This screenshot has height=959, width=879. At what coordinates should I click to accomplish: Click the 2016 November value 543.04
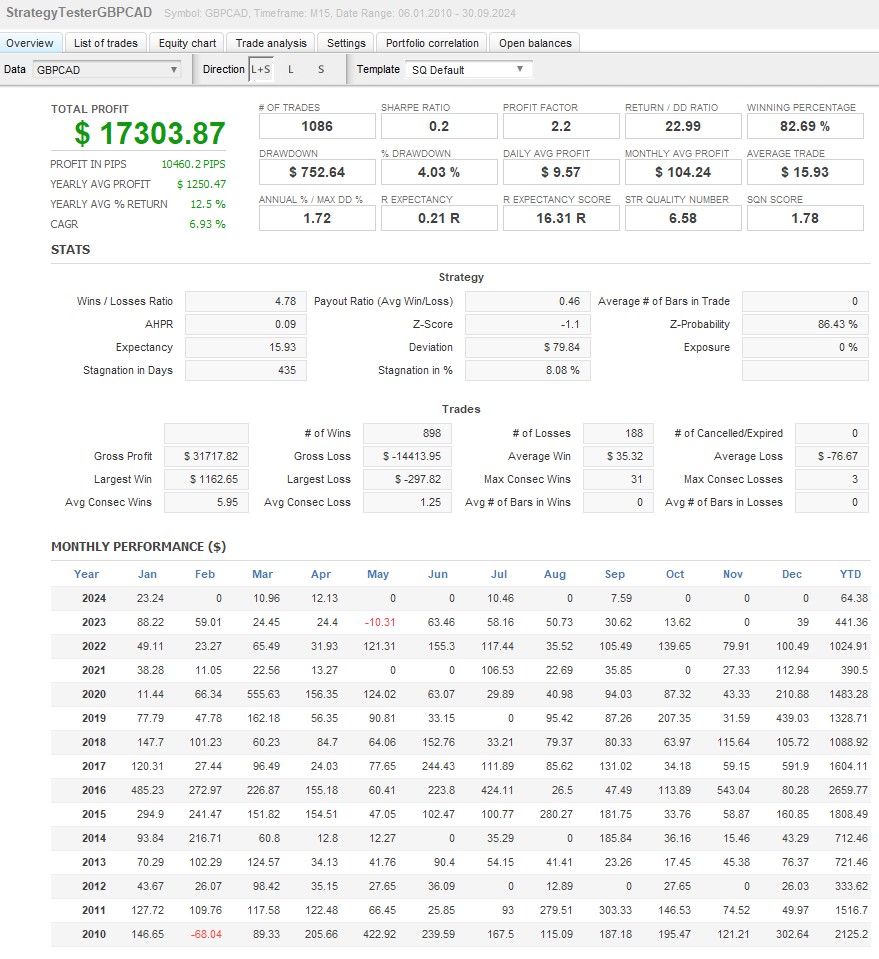pyautogui.click(x=733, y=790)
